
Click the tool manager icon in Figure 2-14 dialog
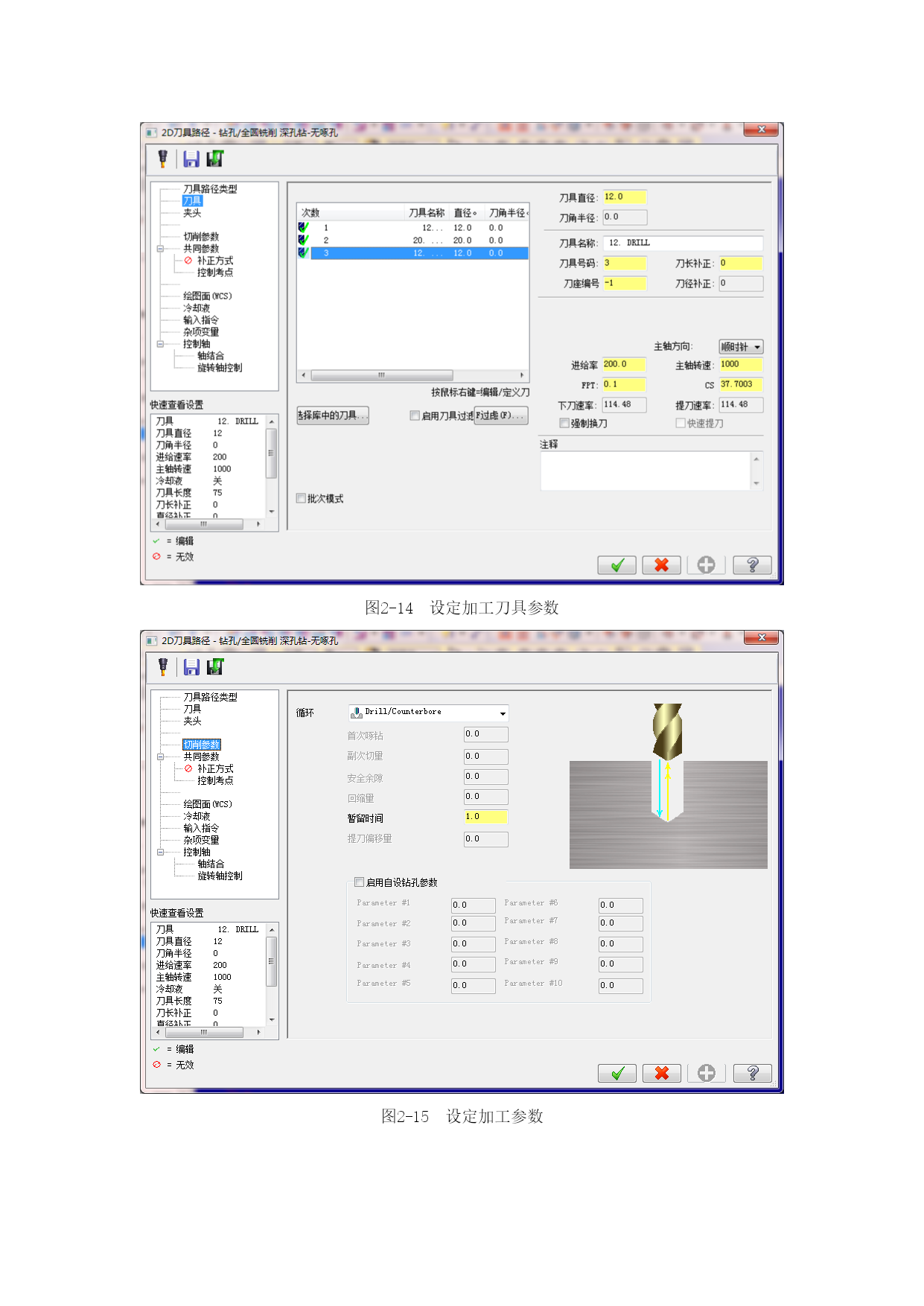coord(162,159)
